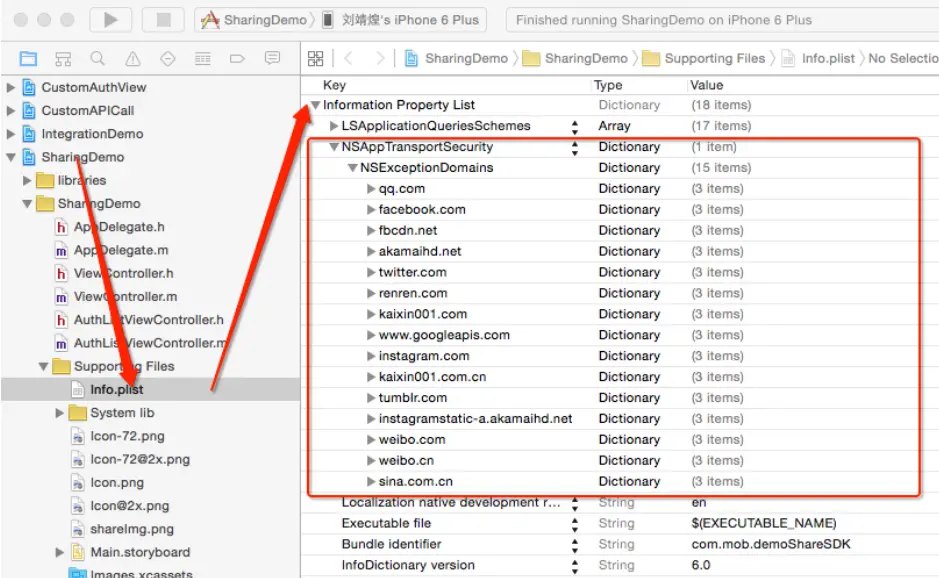This screenshot has width=939, height=578.
Task: Open the Report navigator speech bubble icon
Action: click(x=272, y=58)
